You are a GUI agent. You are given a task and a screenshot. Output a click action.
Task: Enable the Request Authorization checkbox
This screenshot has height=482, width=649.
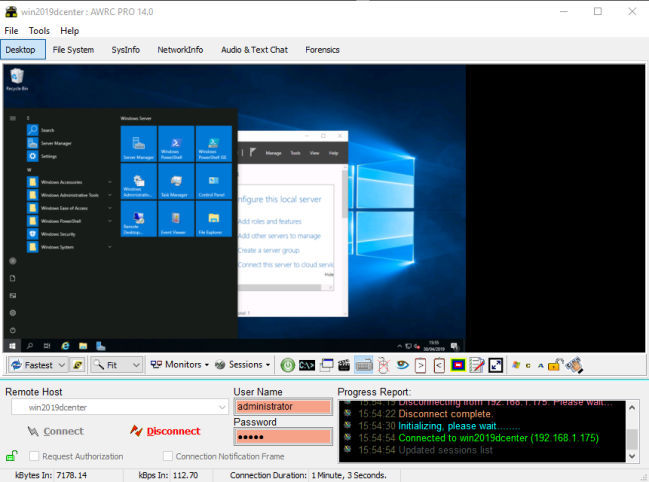[34, 456]
